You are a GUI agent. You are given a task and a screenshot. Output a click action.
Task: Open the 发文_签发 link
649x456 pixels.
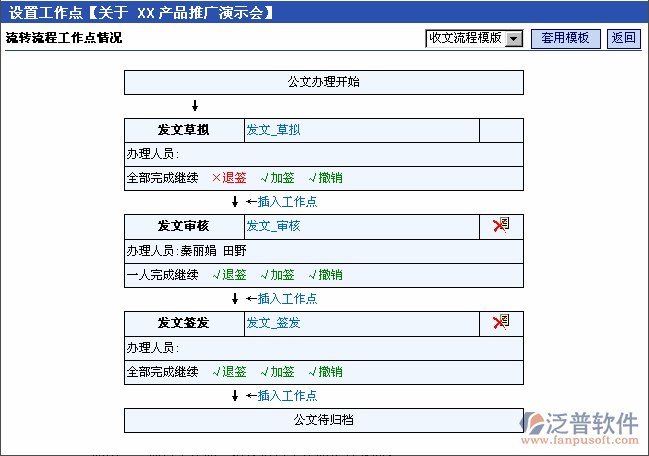tap(273, 323)
